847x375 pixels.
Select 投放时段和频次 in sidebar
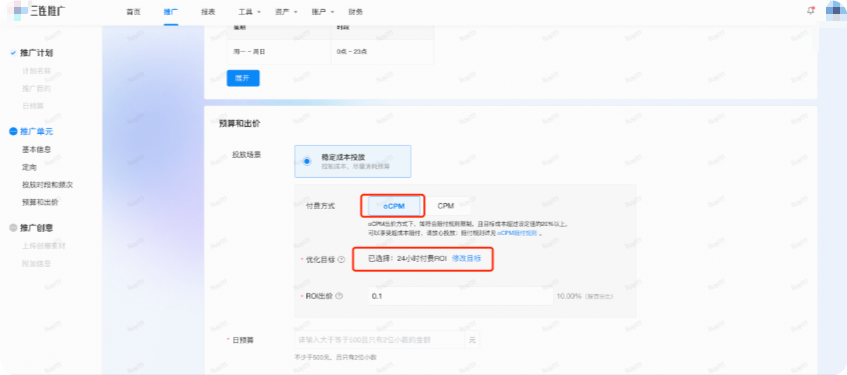coord(48,185)
